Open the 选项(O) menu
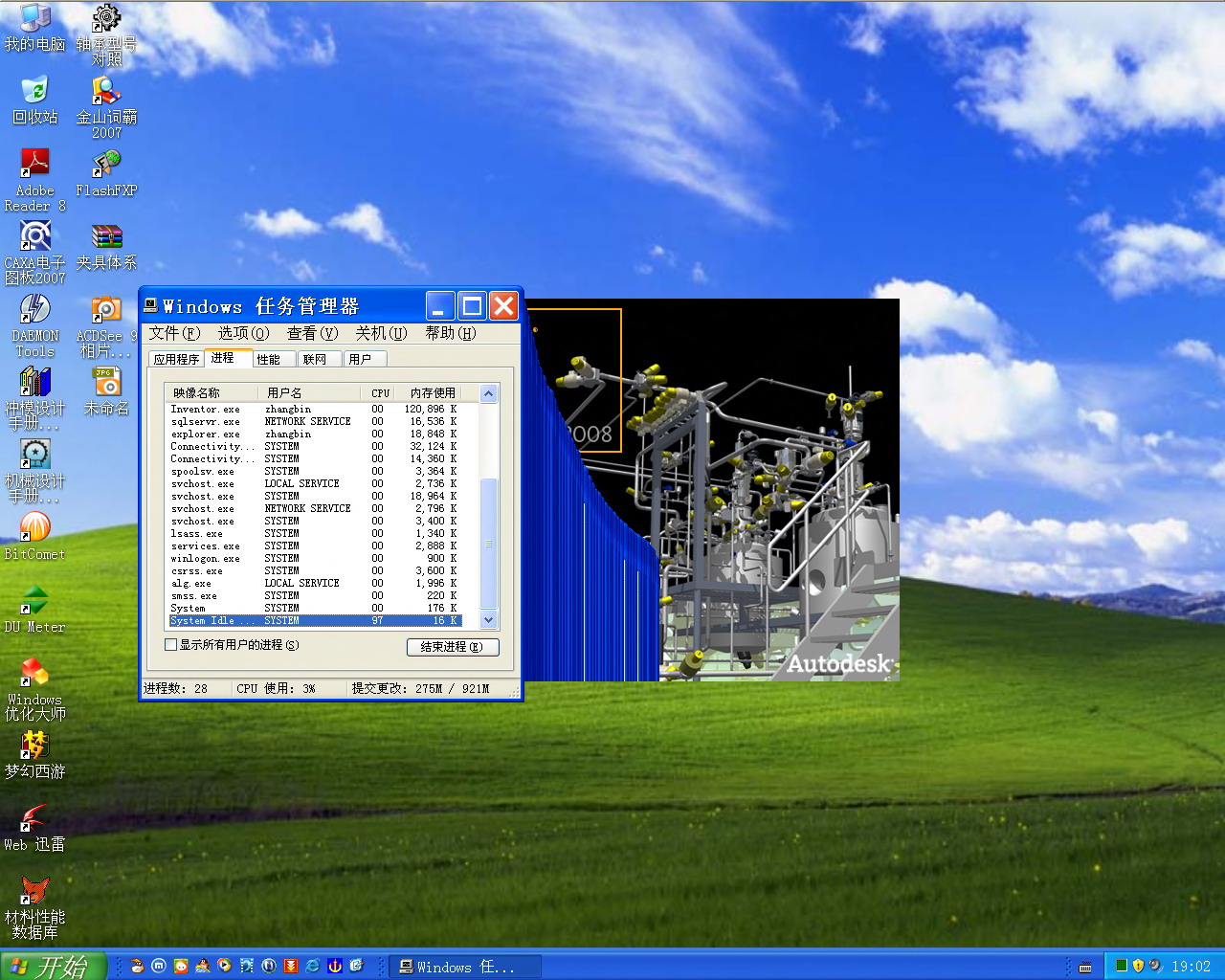The width and height of the screenshot is (1225, 980). [x=243, y=333]
